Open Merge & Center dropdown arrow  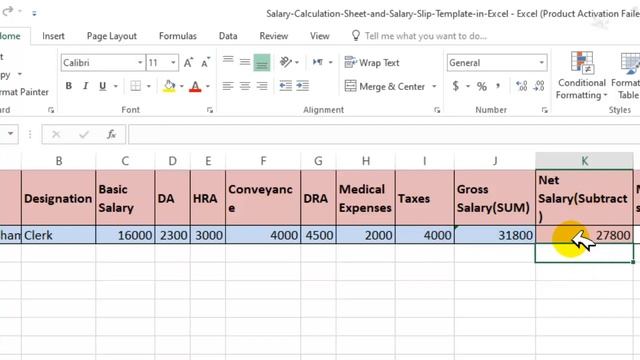[x=434, y=87]
